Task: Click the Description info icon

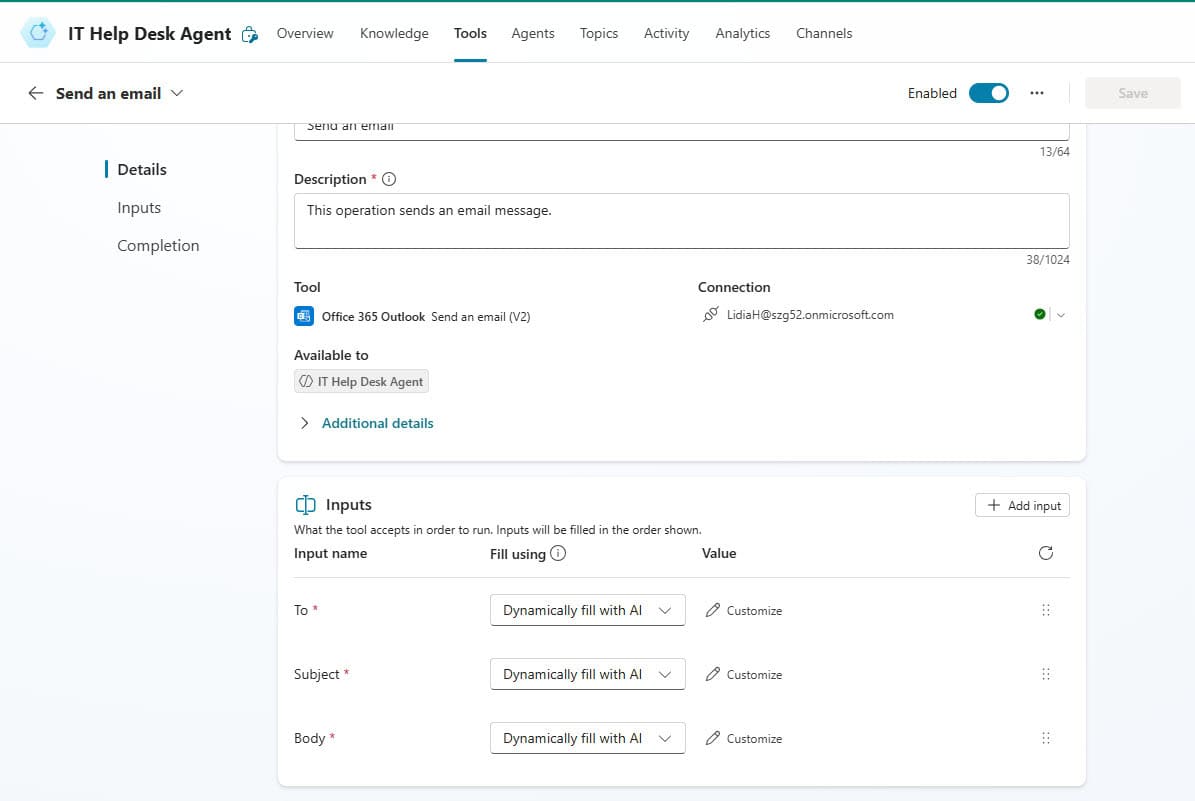Action: click(x=389, y=179)
